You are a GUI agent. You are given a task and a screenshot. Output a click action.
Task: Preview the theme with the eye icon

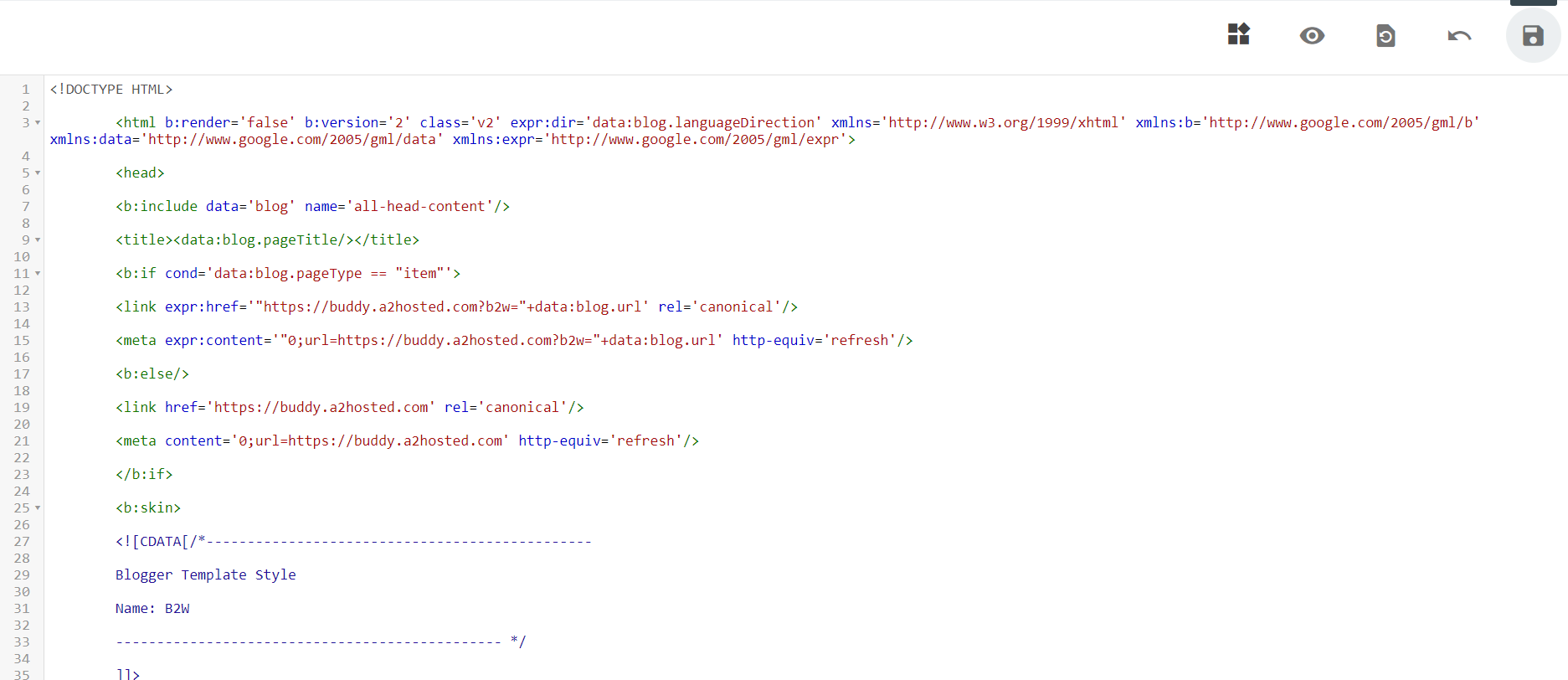click(1312, 35)
